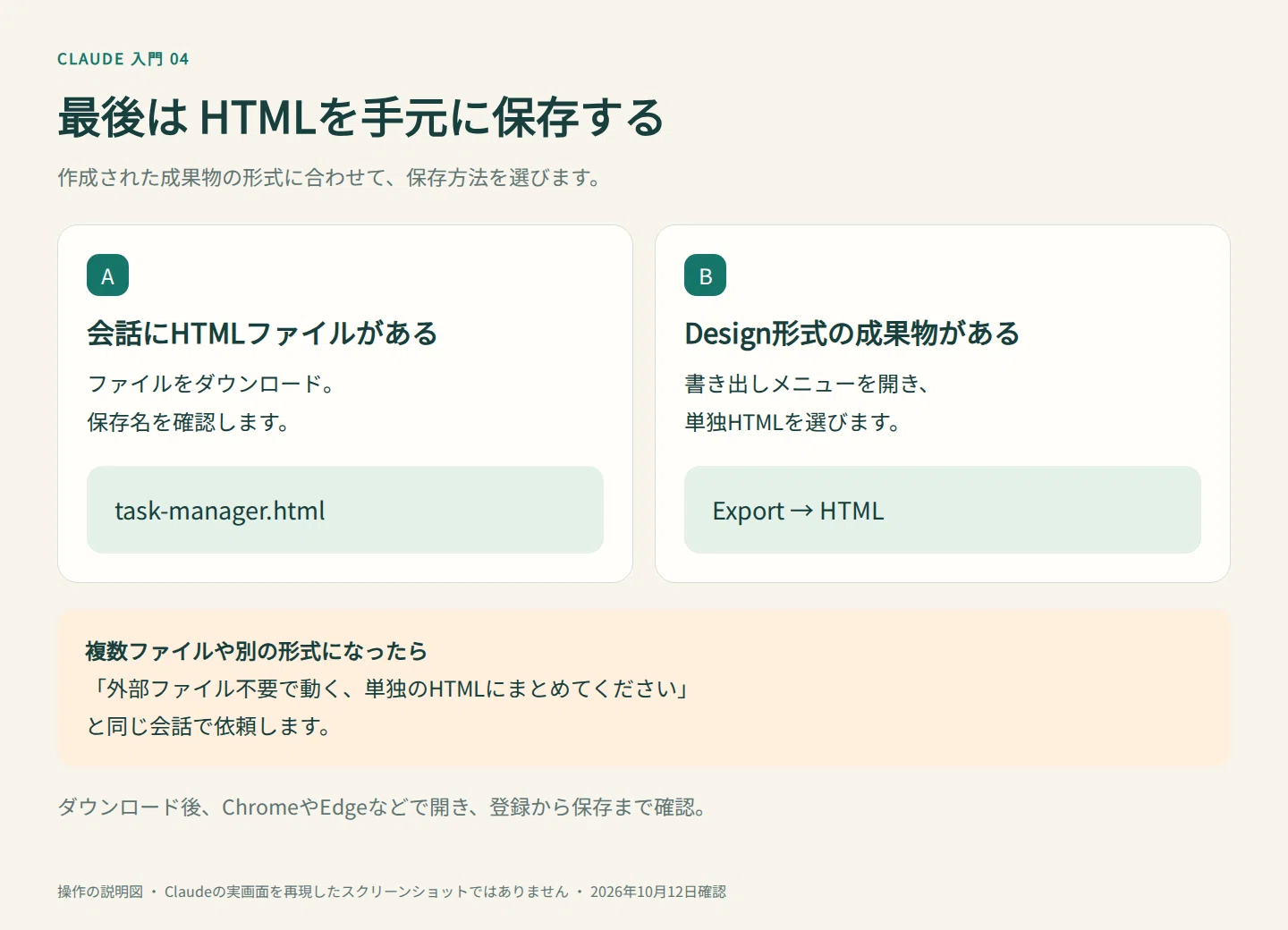The width and height of the screenshot is (1288, 930).
Task: Click the text ファイルをダウンロード。
Action: (211, 384)
